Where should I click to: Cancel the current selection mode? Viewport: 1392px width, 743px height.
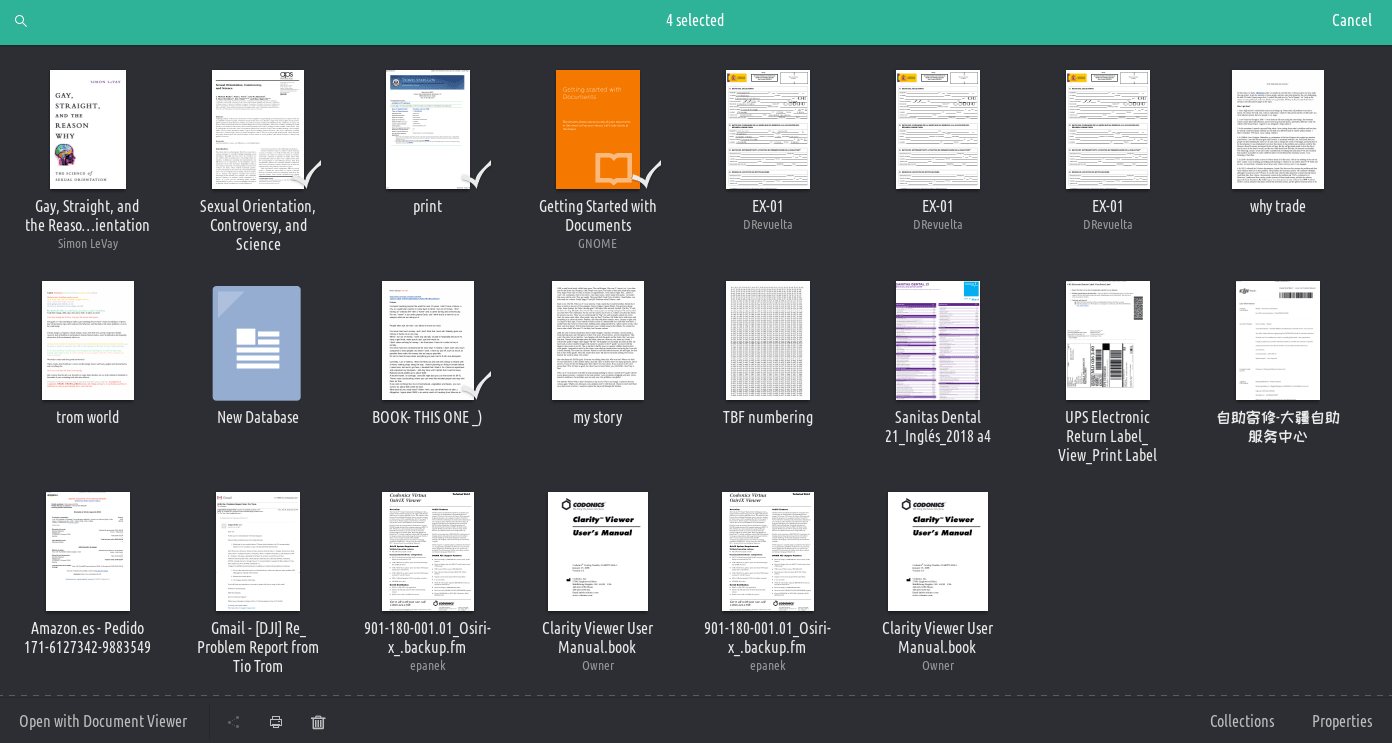(x=1352, y=20)
